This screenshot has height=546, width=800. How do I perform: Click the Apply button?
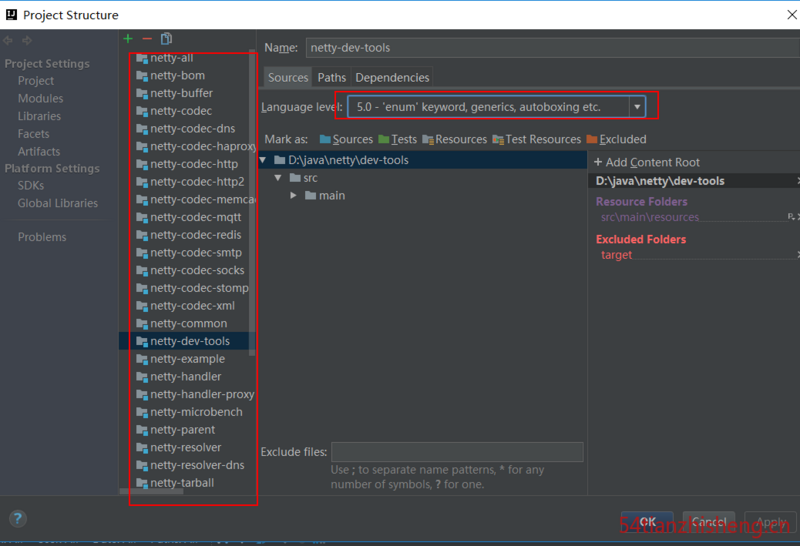[770, 522]
